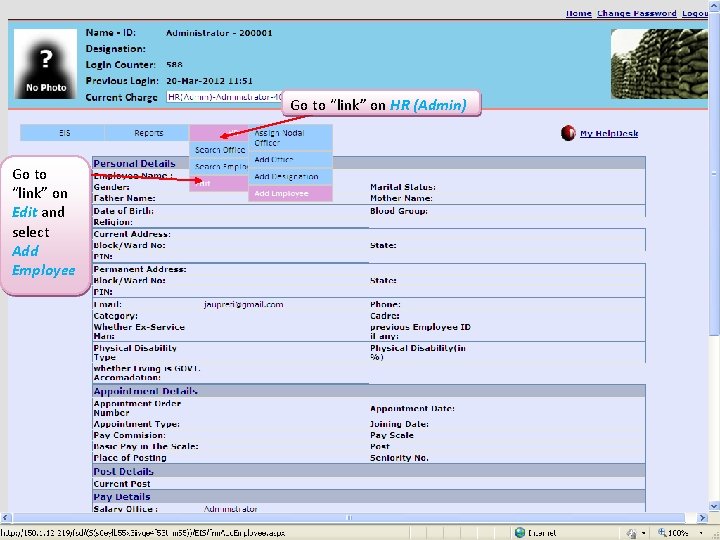Image resolution: width=720 pixels, height=540 pixels.
Task: Click the Previous Login date value
Action: [209, 81]
